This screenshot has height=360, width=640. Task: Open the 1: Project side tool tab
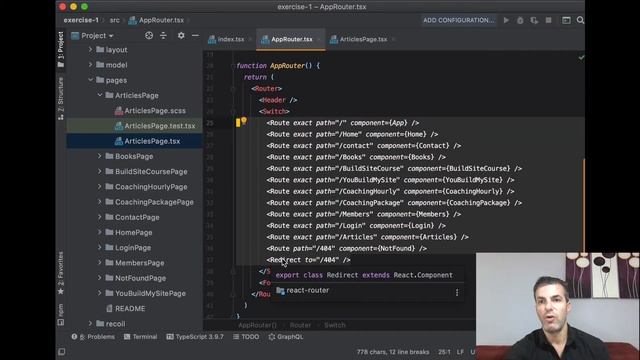click(x=60, y=49)
